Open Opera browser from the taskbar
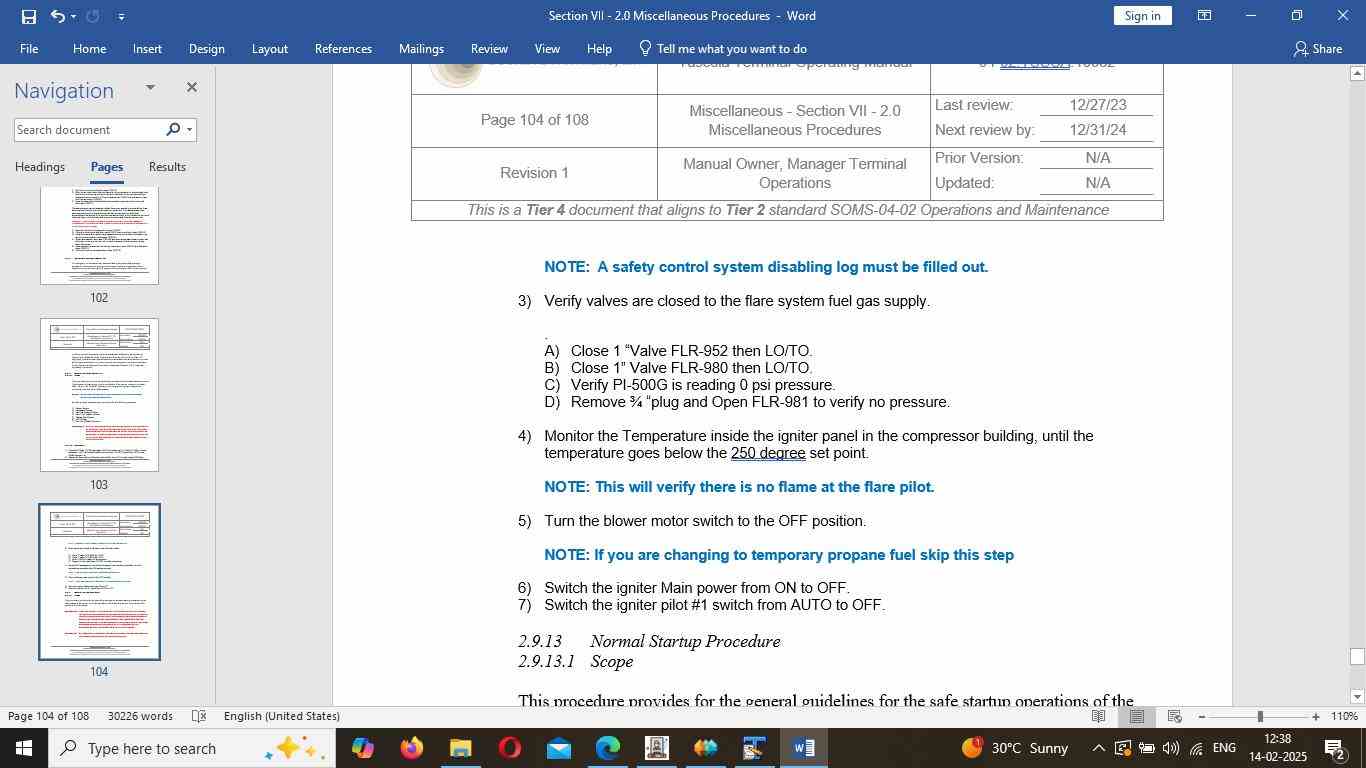 (x=509, y=748)
